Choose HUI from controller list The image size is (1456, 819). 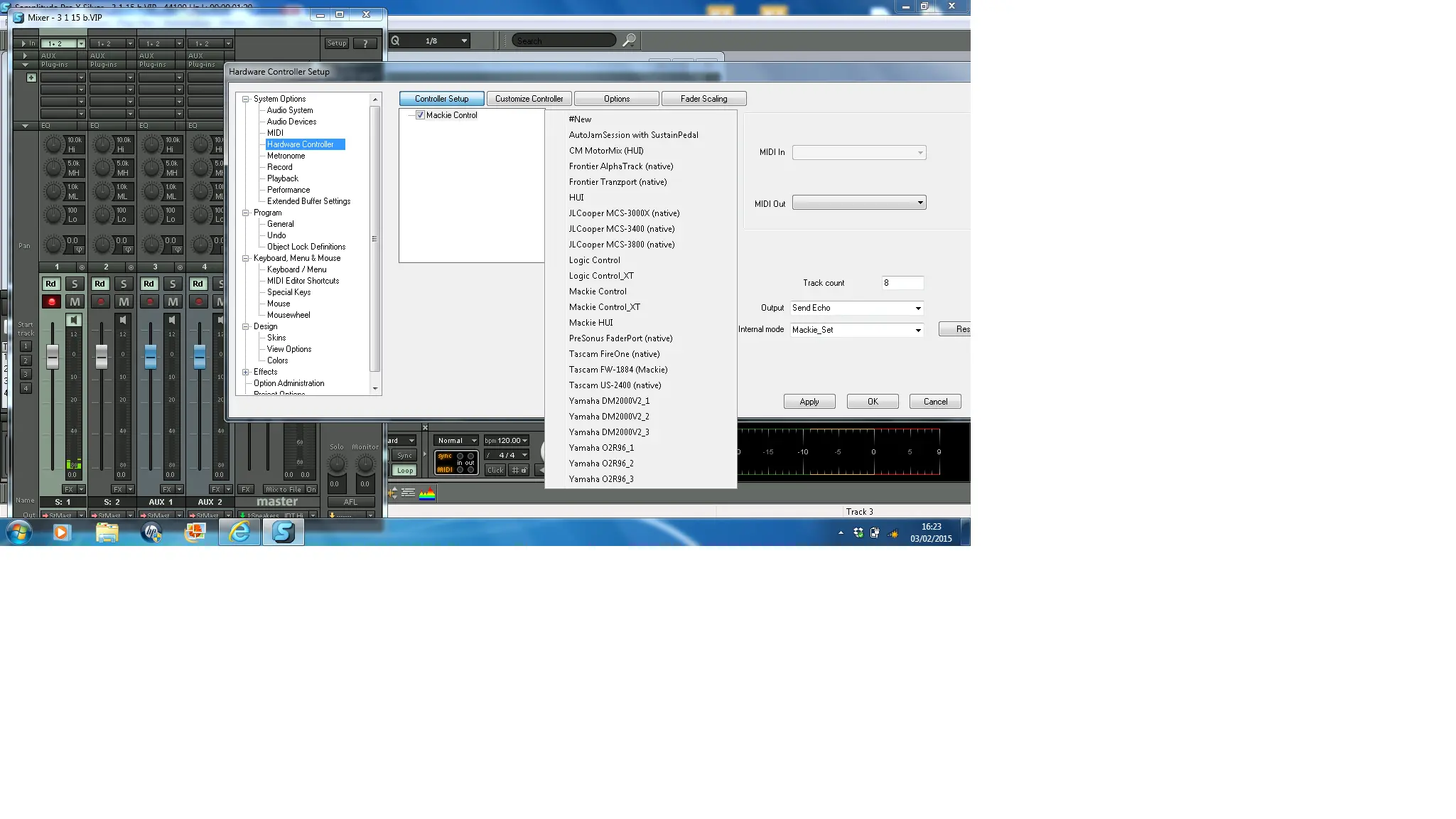[576, 198]
